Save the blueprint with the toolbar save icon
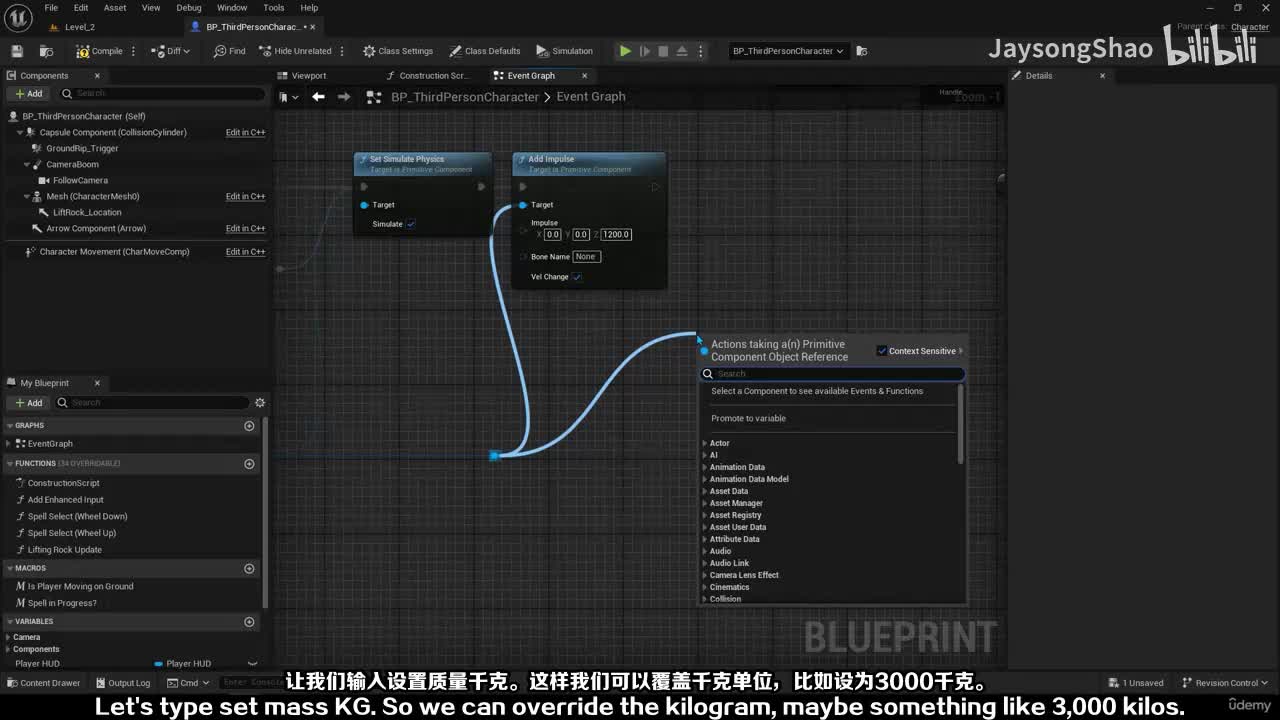 click(17, 51)
